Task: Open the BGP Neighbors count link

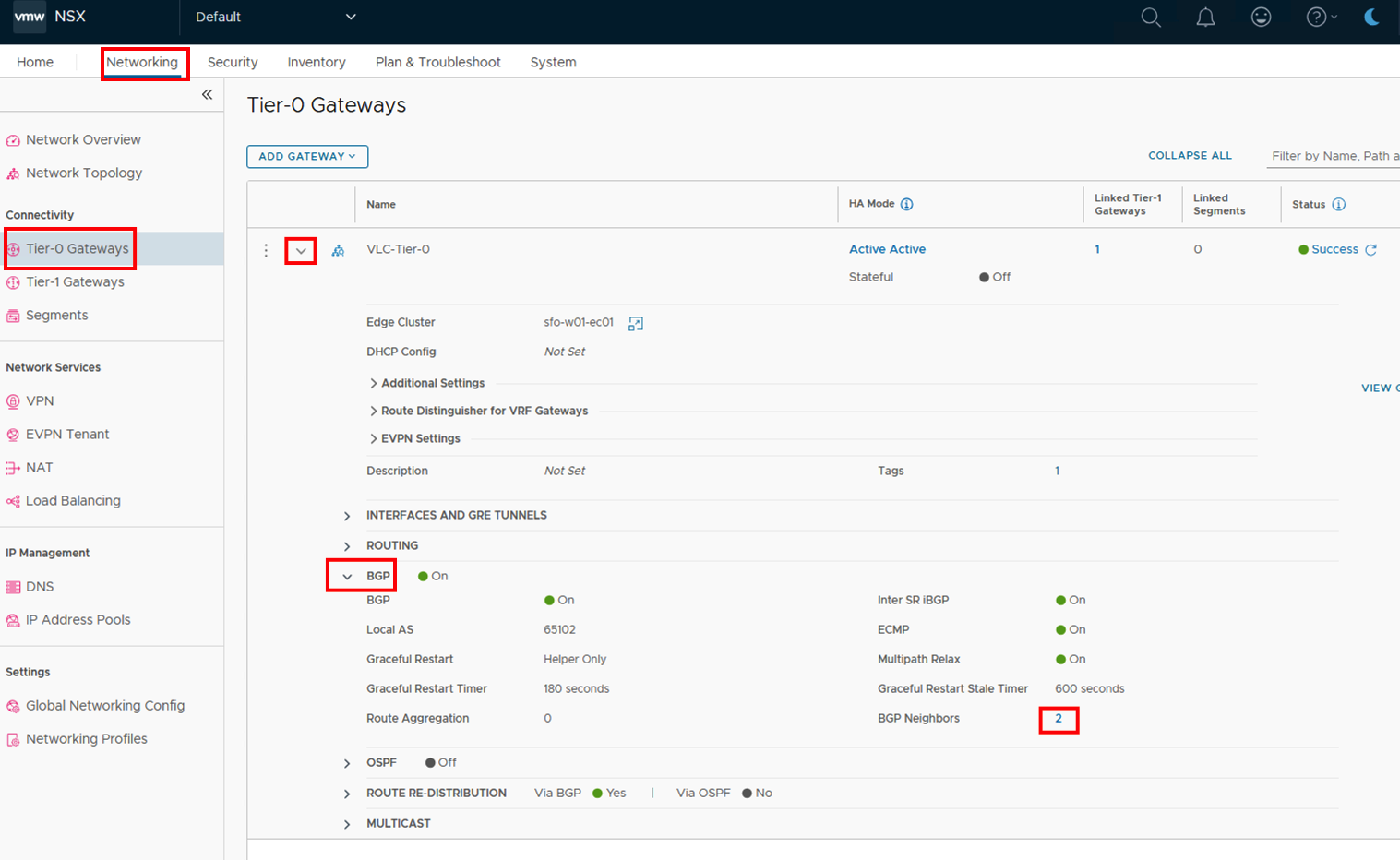Action: click(x=1059, y=719)
